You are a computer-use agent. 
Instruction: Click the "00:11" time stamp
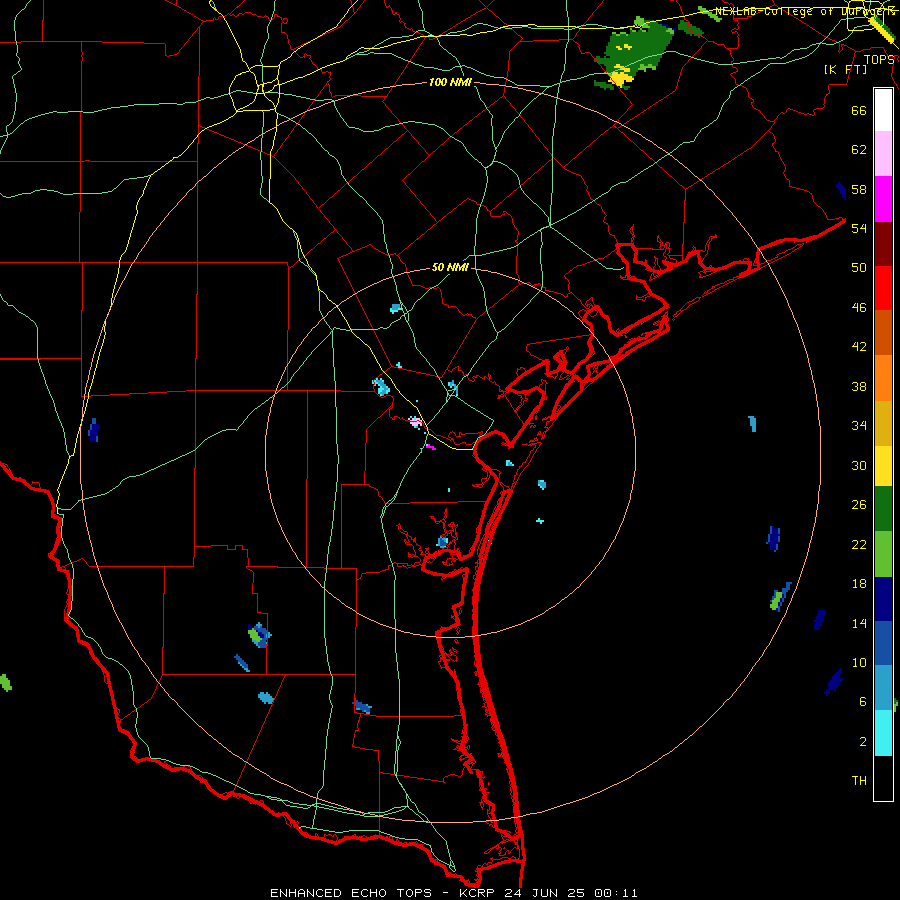coord(616,893)
